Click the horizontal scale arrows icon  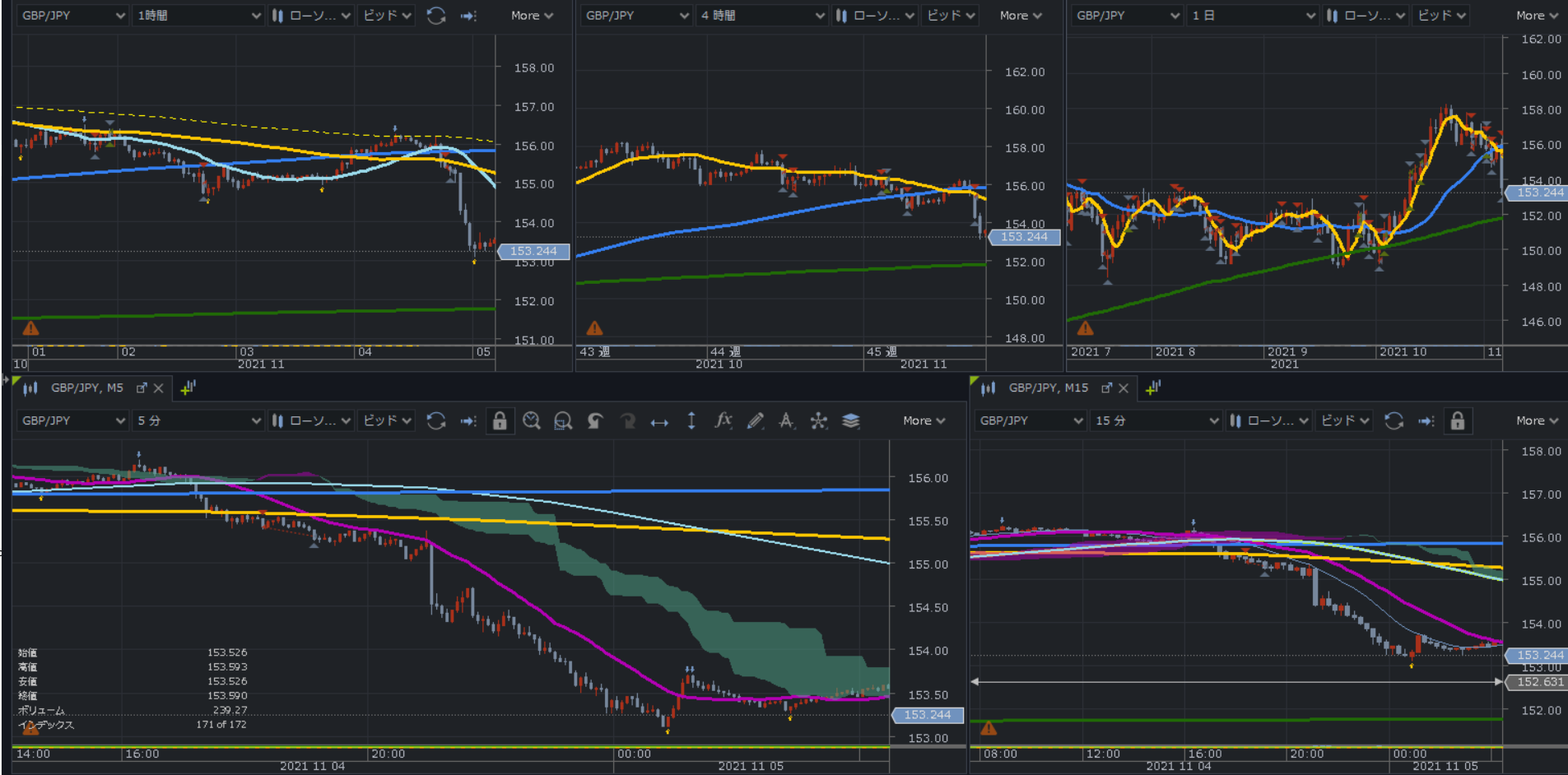(x=659, y=421)
